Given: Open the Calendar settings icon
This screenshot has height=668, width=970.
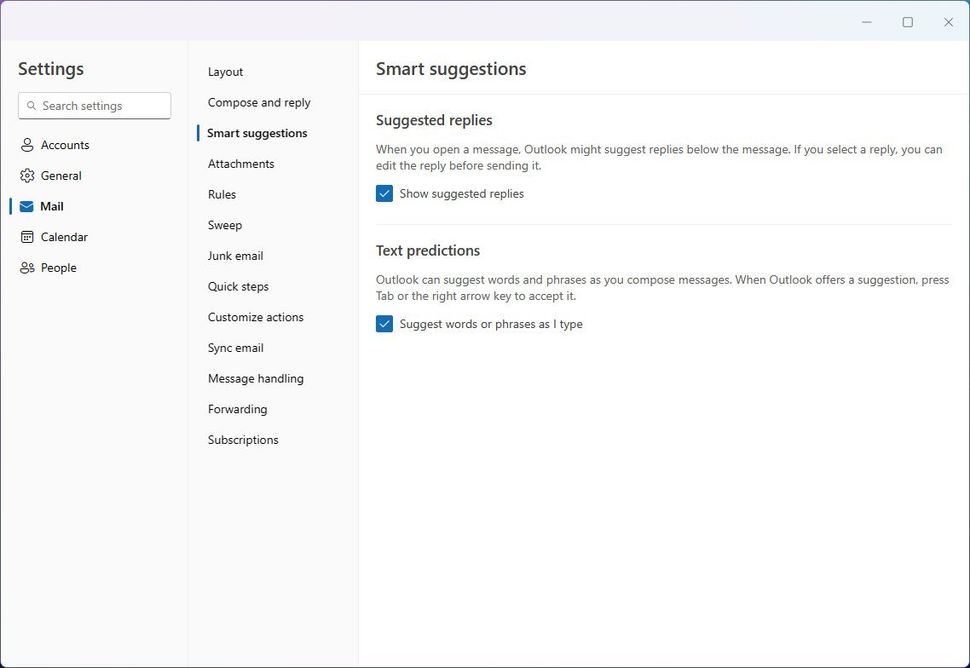Looking at the screenshot, I should pyautogui.click(x=25, y=237).
